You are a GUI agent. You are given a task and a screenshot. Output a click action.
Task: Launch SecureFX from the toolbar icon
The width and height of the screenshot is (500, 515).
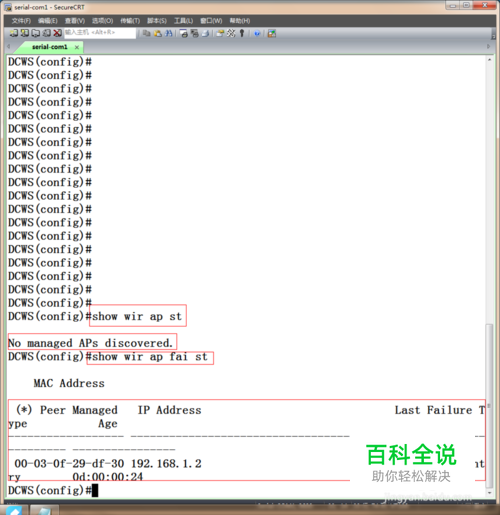[272, 33]
